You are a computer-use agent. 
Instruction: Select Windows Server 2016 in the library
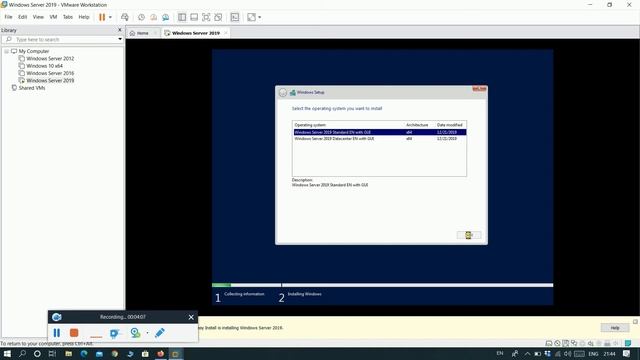(50, 73)
